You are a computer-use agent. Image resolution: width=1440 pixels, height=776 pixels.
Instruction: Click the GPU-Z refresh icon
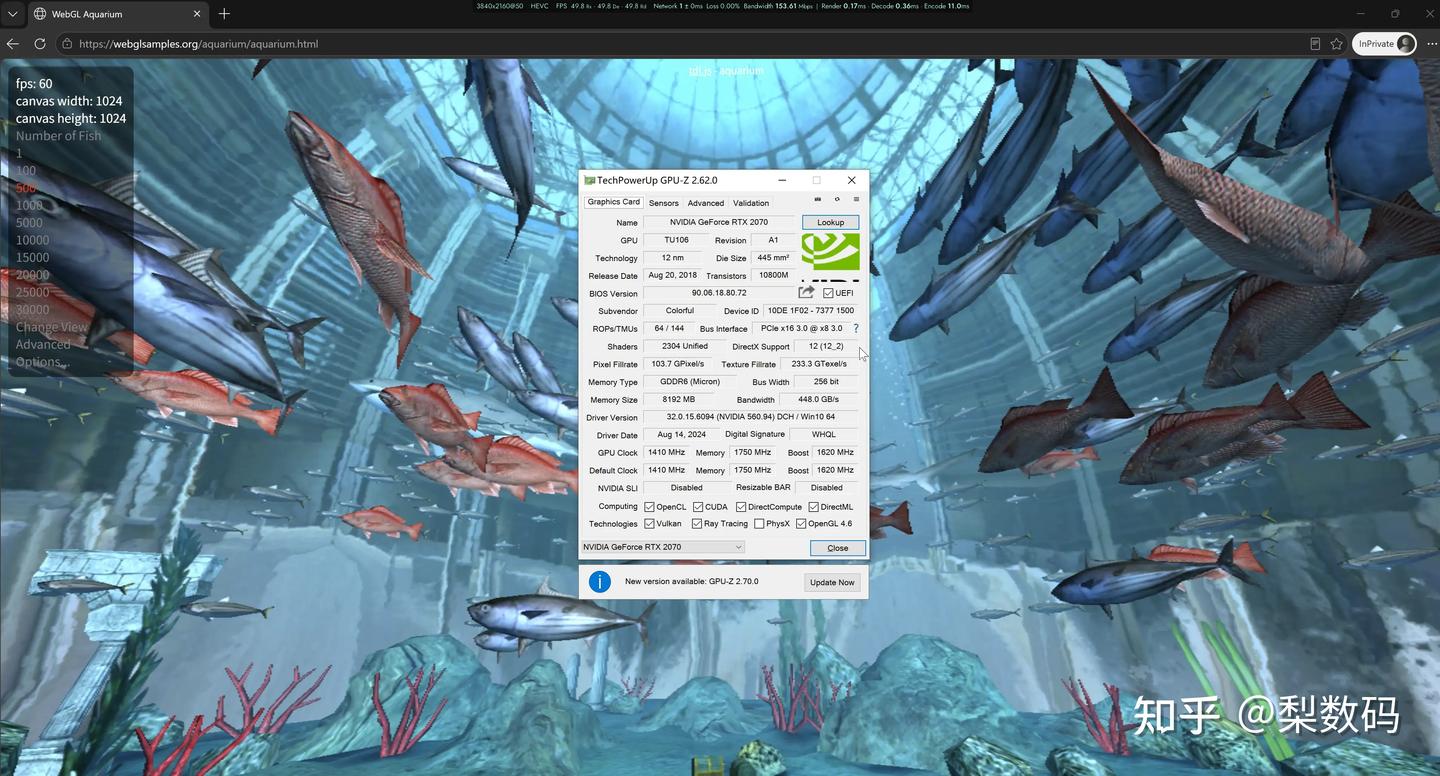coord(837,199)
